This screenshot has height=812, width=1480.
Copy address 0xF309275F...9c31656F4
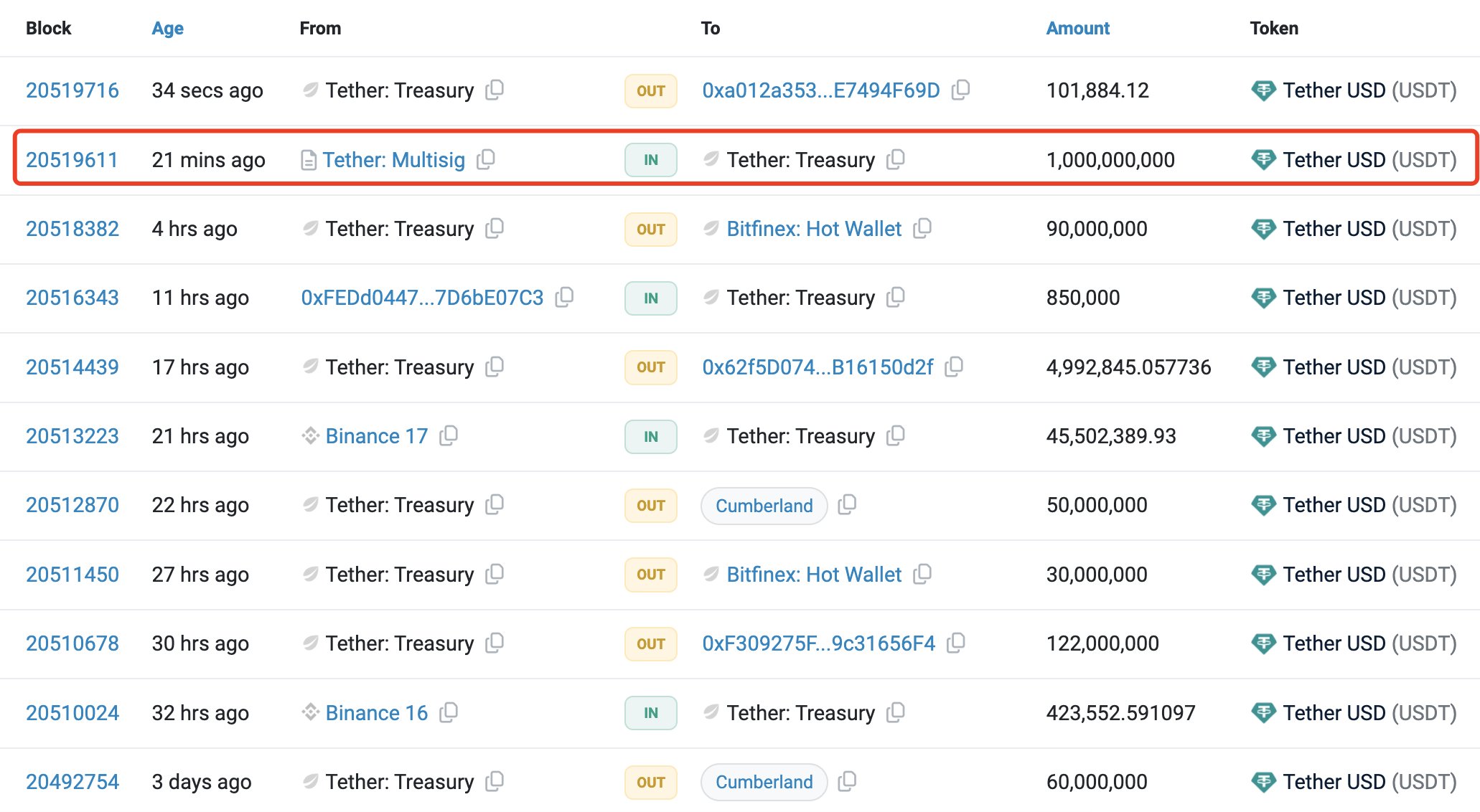[956, 643]
